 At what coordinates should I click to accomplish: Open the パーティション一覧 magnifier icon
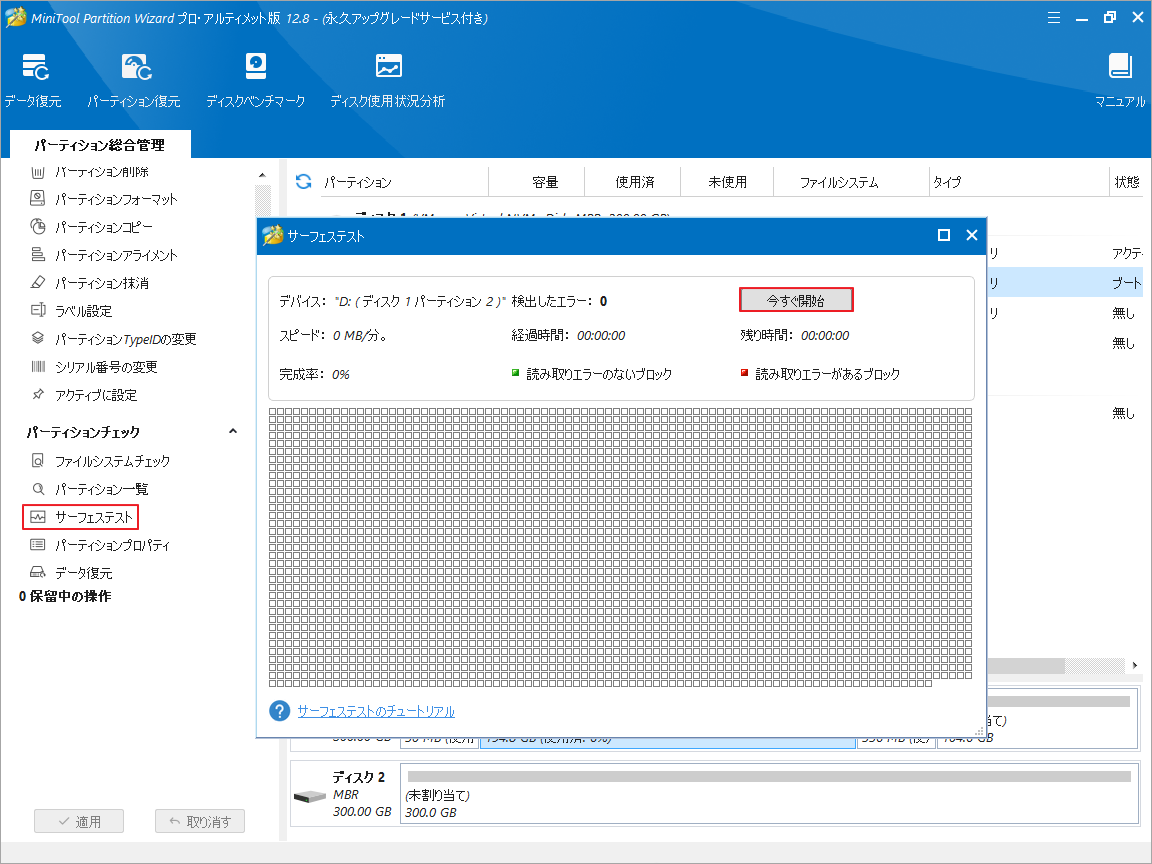click(x=37, y=489)
